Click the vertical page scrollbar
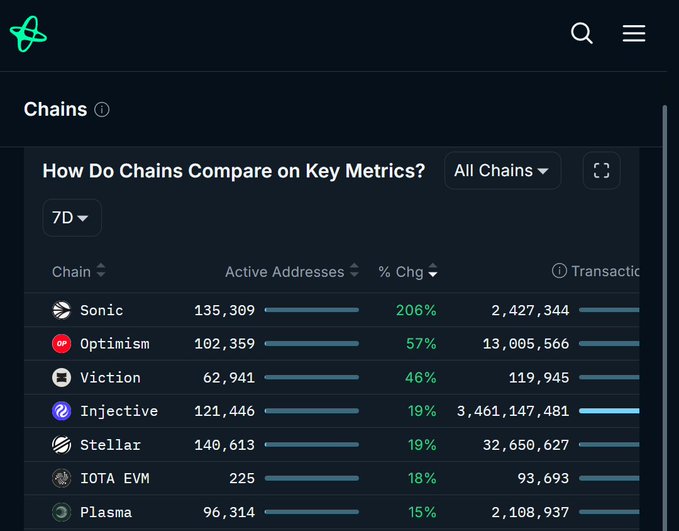Screen dimensions: 679x531 pos(665,318)
